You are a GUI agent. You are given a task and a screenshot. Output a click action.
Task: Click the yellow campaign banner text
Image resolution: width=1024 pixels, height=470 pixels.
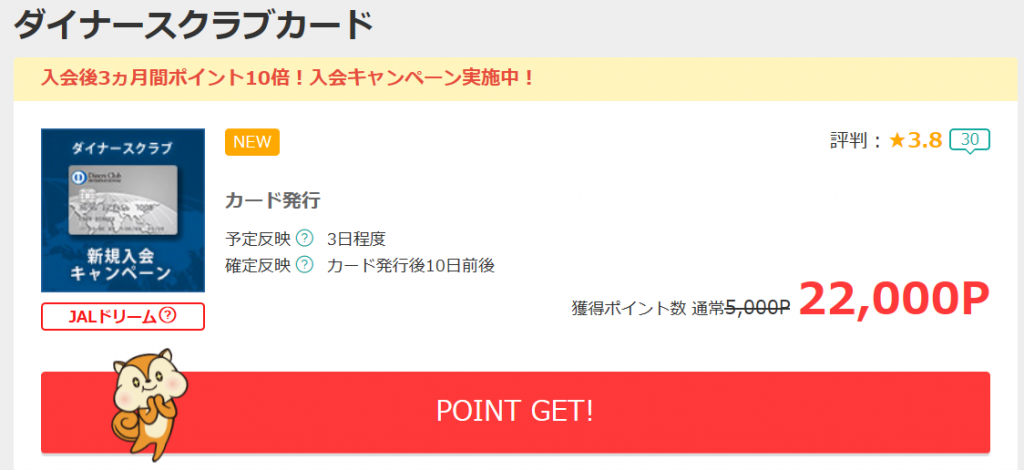click(288, 78)
